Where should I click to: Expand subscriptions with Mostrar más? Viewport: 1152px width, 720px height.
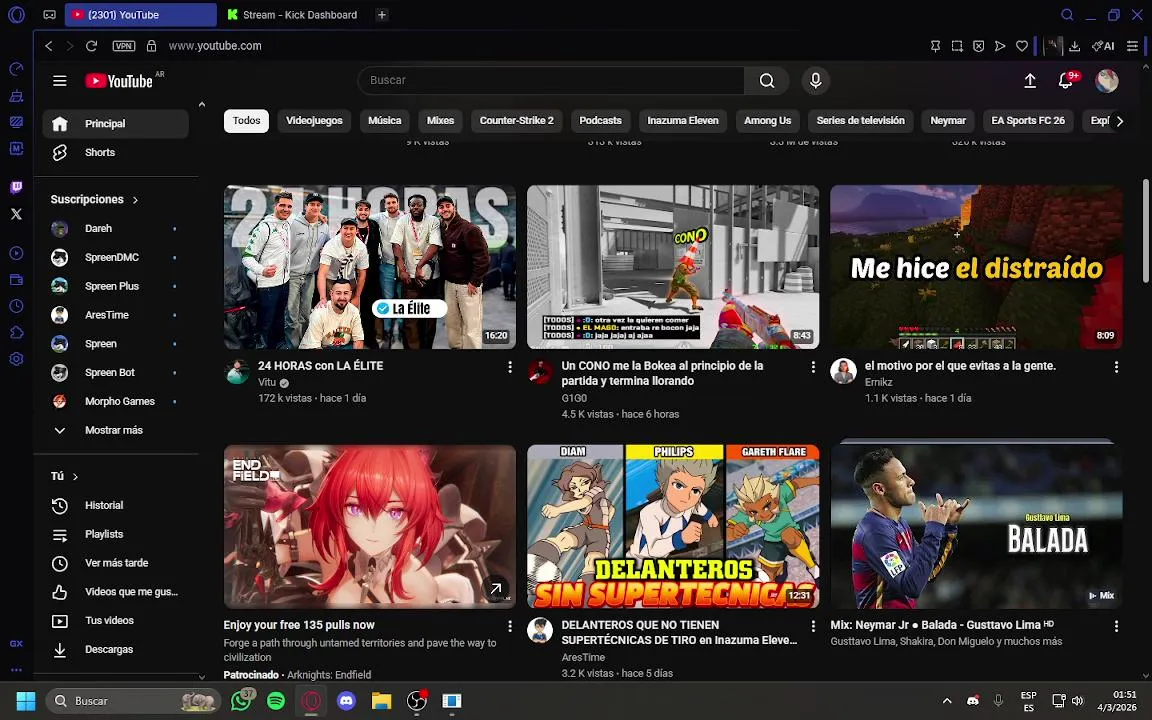pos(115,431)
